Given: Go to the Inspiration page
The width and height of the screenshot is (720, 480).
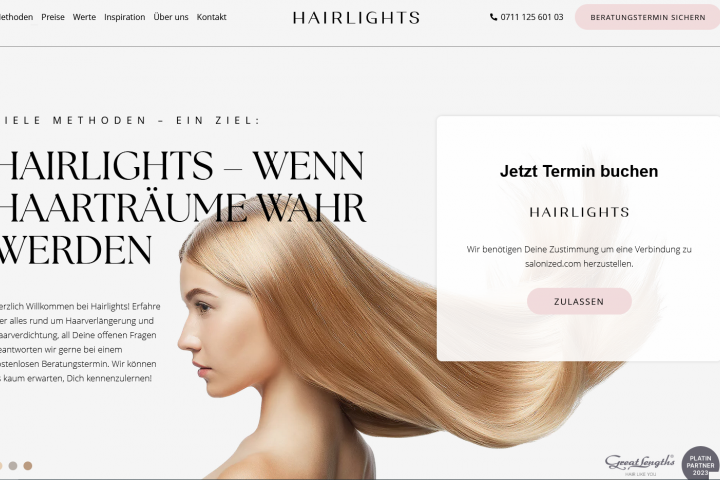Looking at the screenshot, I should click(x=124, y=17).
